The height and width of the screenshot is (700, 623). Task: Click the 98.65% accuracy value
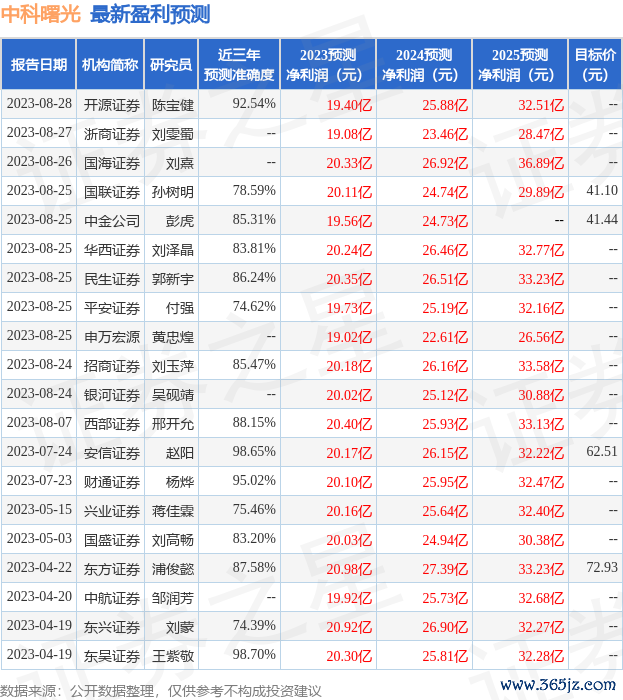coord(254,451)
